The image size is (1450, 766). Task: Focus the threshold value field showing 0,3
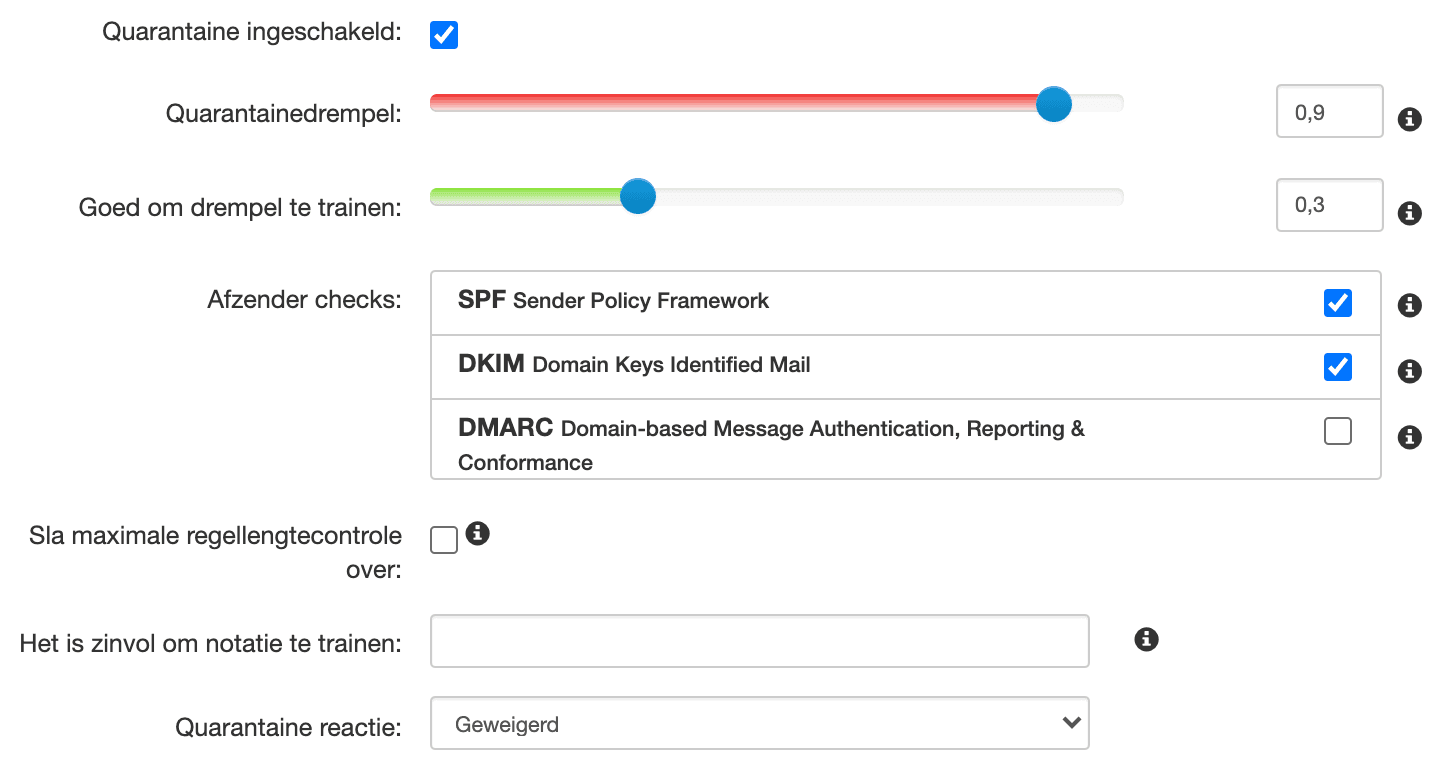coord(1329,205)
